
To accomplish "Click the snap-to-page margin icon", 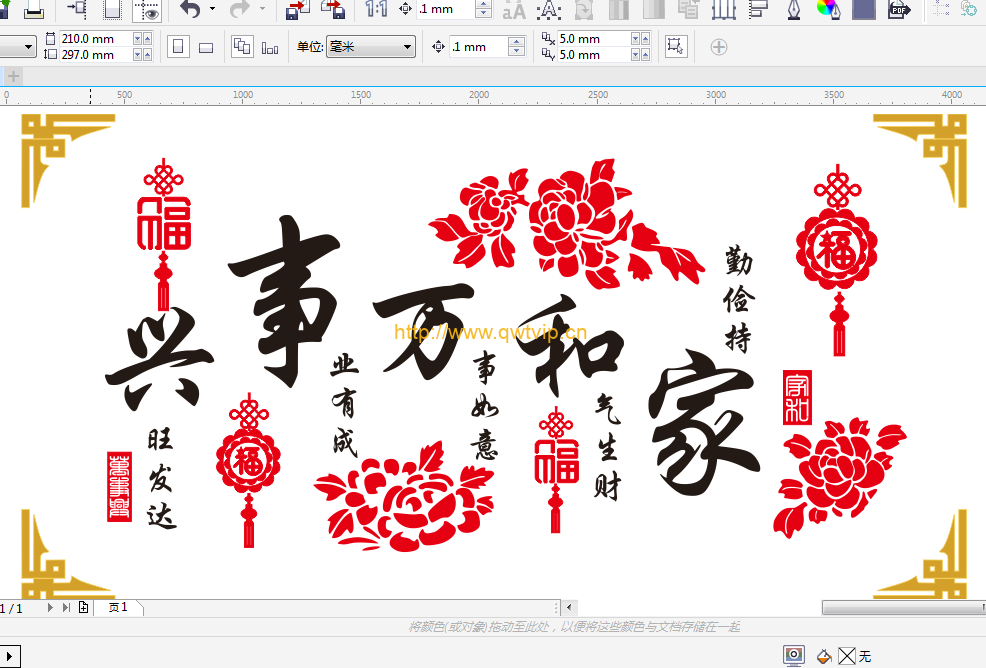I will (77, 9).
